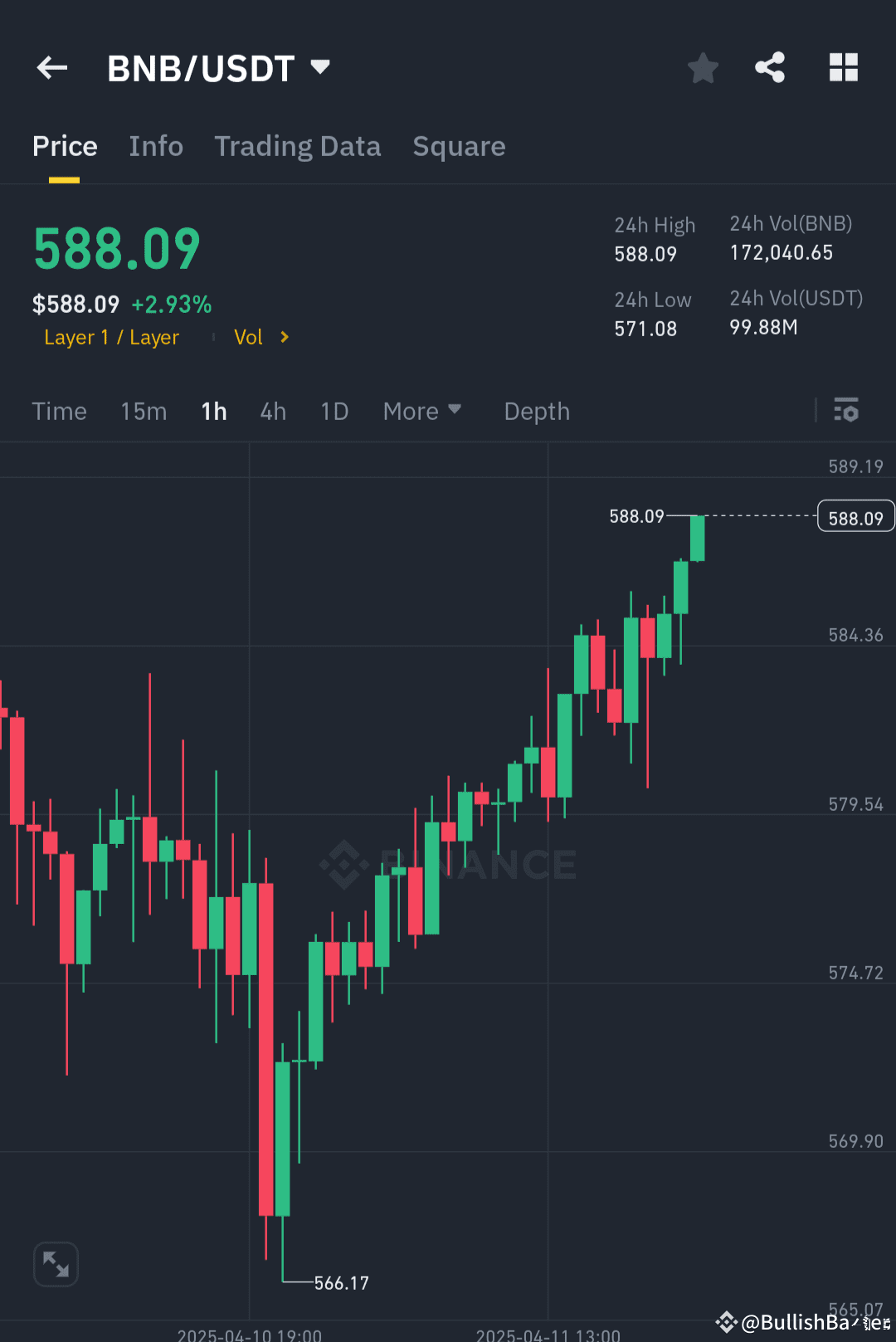The width and height of the screenshot is (896, 1342).
Task: Open the More timeframe dropdown
Action: click(422, 411)
